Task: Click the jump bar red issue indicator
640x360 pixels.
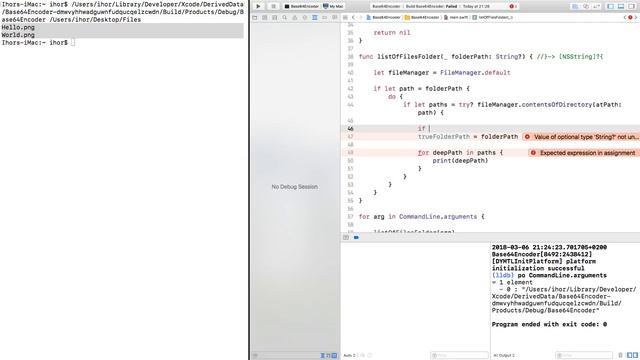Action: click(x=630, y=18)
